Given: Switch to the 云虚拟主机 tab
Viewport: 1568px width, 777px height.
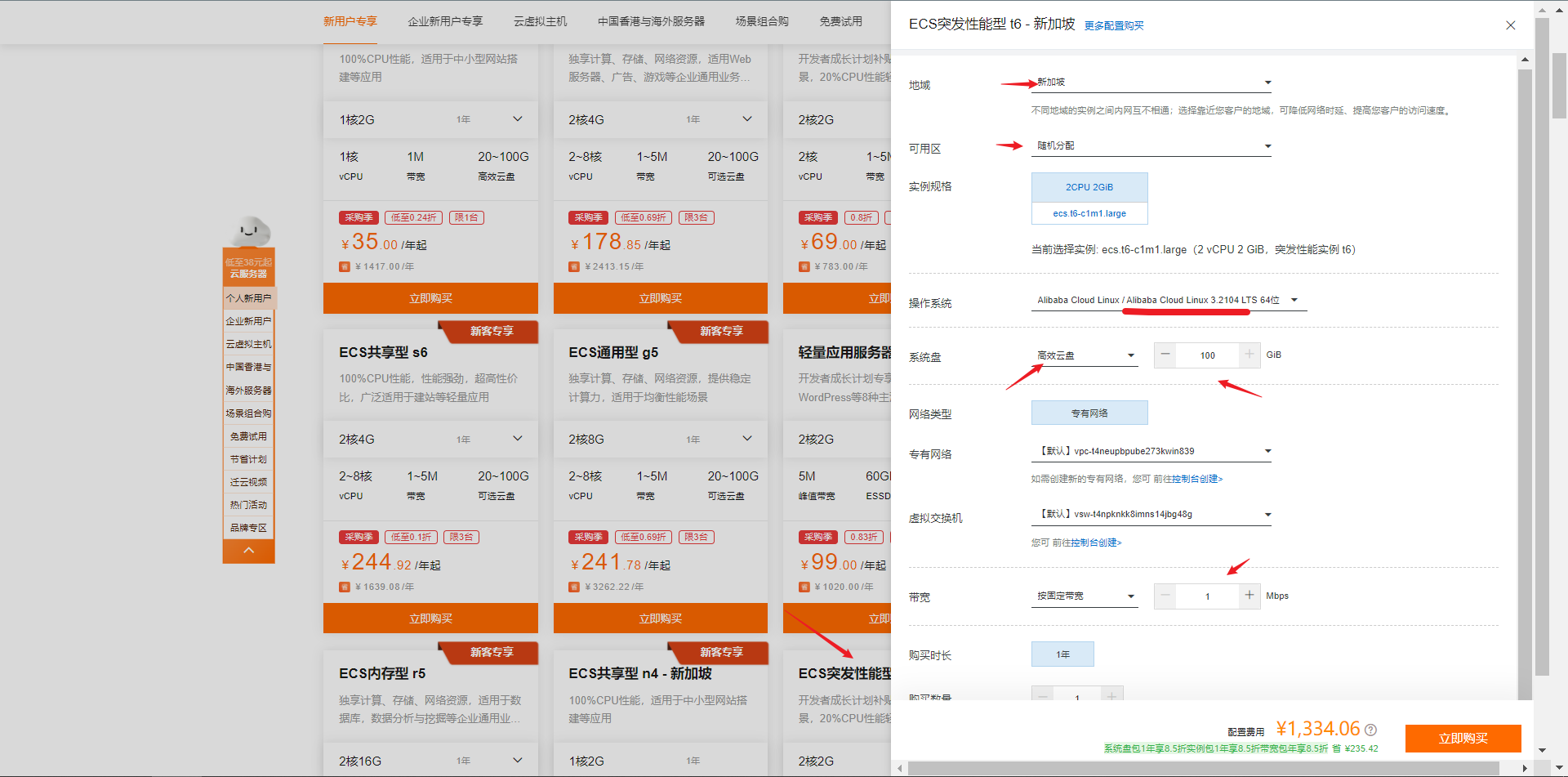Looking at the screenshot, I should pos(540,21).
